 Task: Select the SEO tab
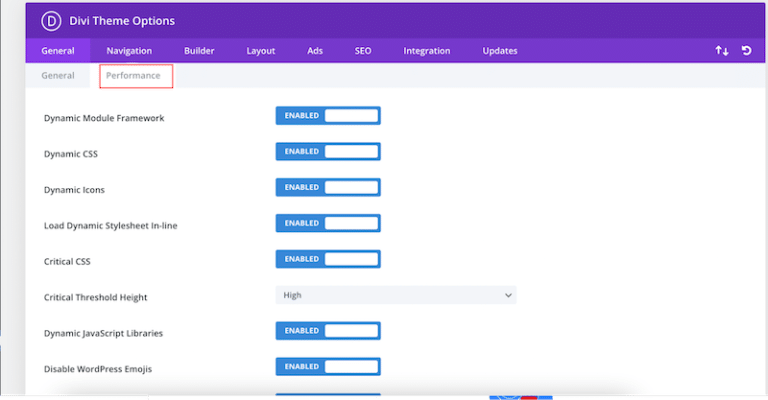(363, 51)
